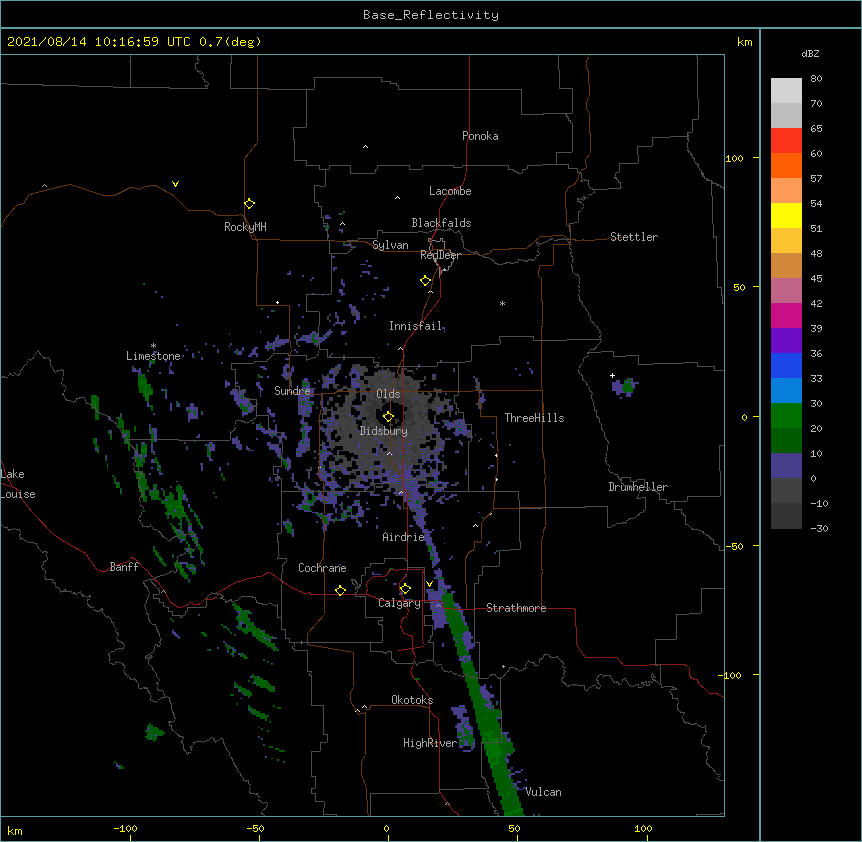Click the RockyMH label

245,227
